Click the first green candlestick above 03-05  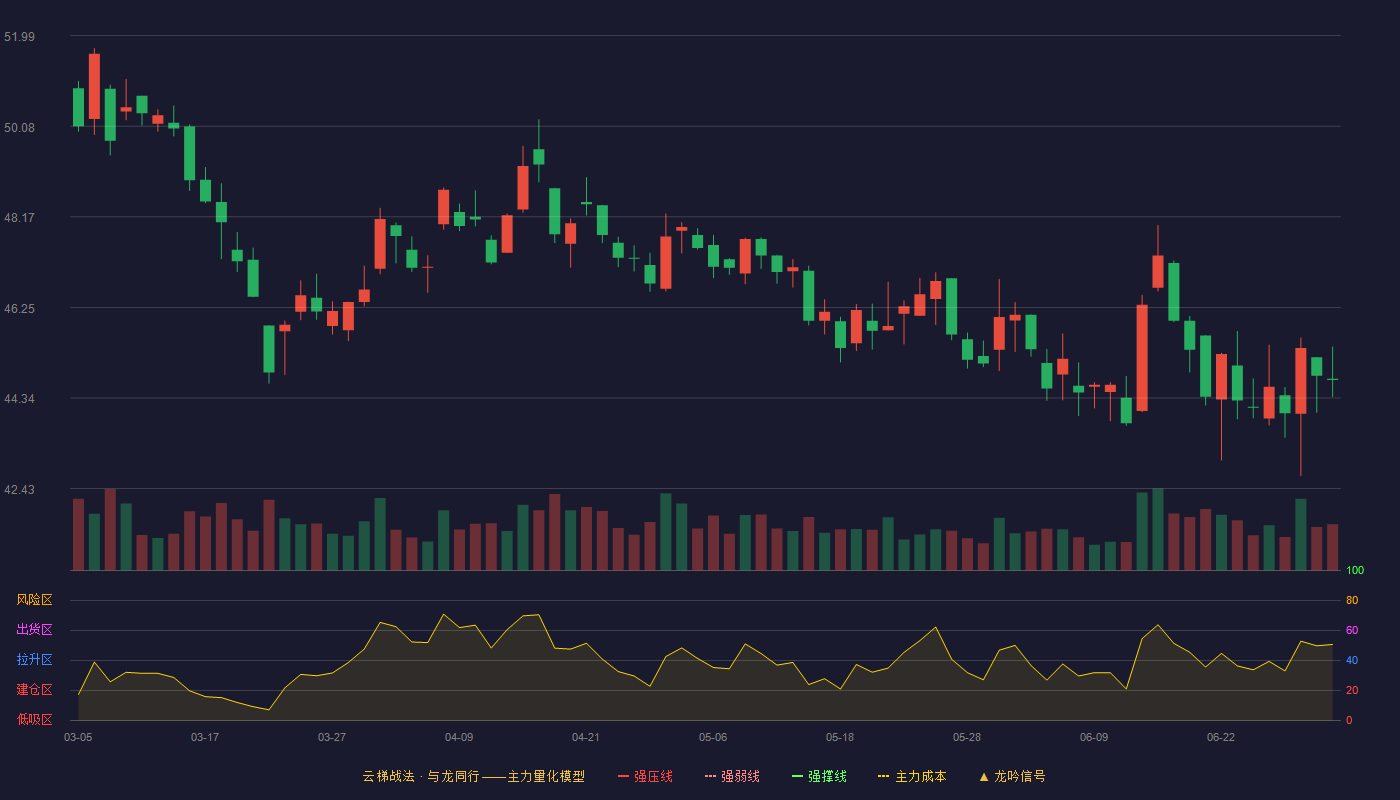tap(78, 107)
